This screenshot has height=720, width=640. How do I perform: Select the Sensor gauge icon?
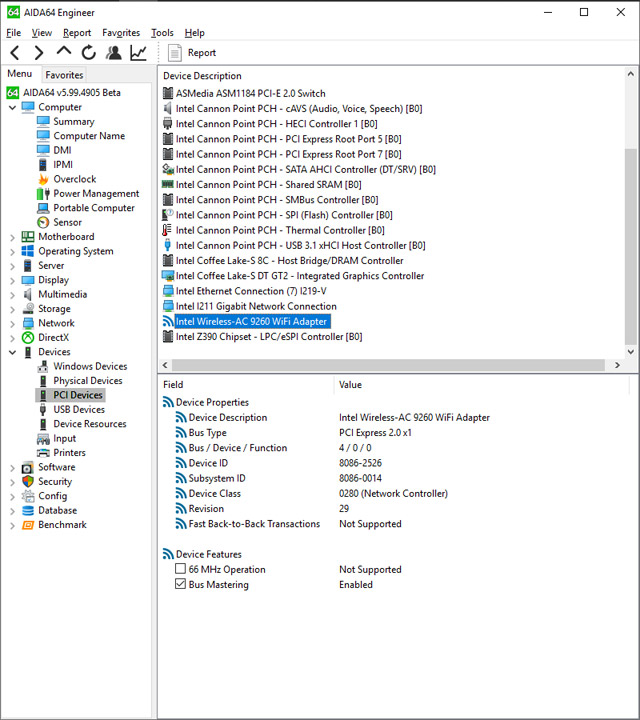pos(43,222)
